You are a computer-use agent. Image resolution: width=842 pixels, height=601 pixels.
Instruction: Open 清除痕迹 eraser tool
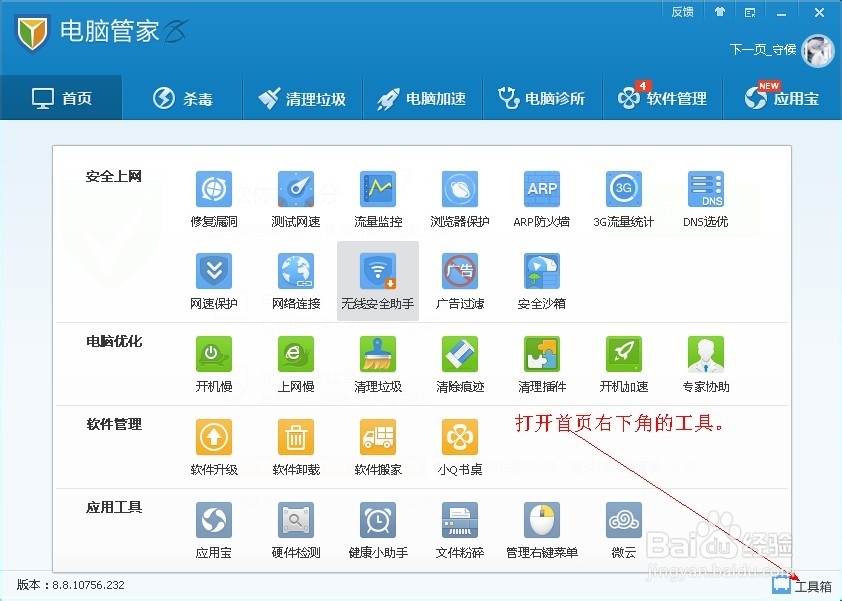(x=460, y=364)
